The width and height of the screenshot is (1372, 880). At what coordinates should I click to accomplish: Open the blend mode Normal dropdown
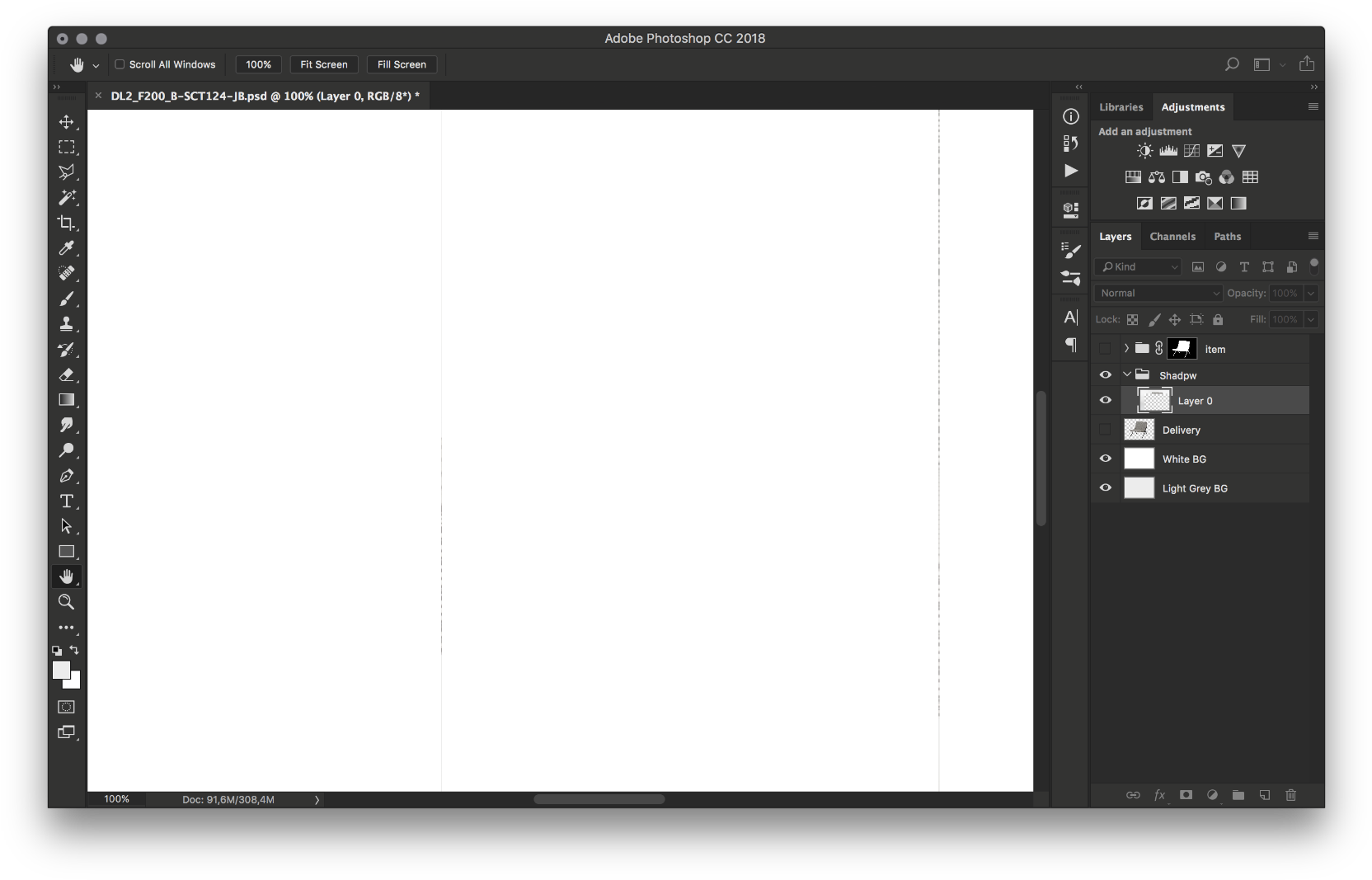(1158, 294)
